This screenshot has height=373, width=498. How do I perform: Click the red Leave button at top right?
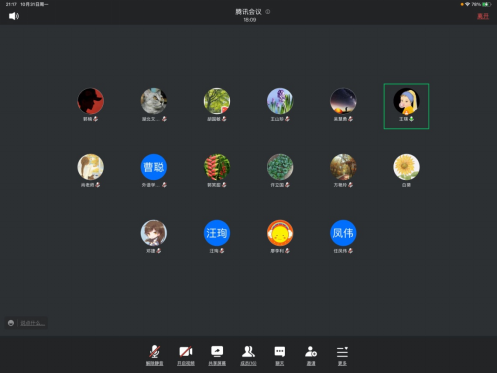pos(483,16)
